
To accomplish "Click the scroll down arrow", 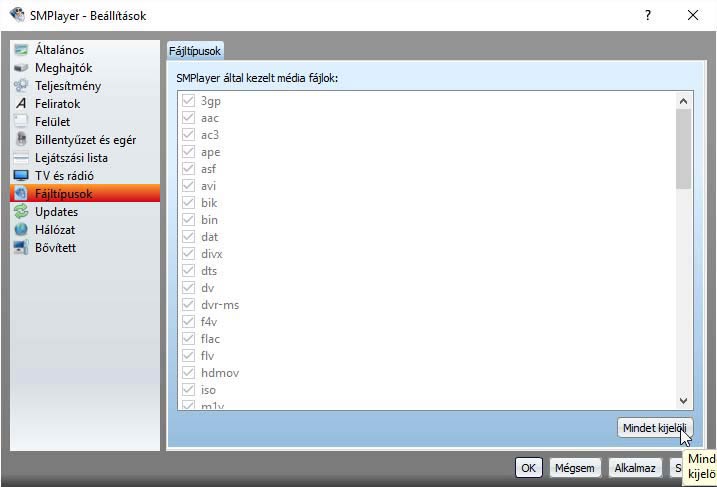I will pyautogui.click(x=683, y=401).
